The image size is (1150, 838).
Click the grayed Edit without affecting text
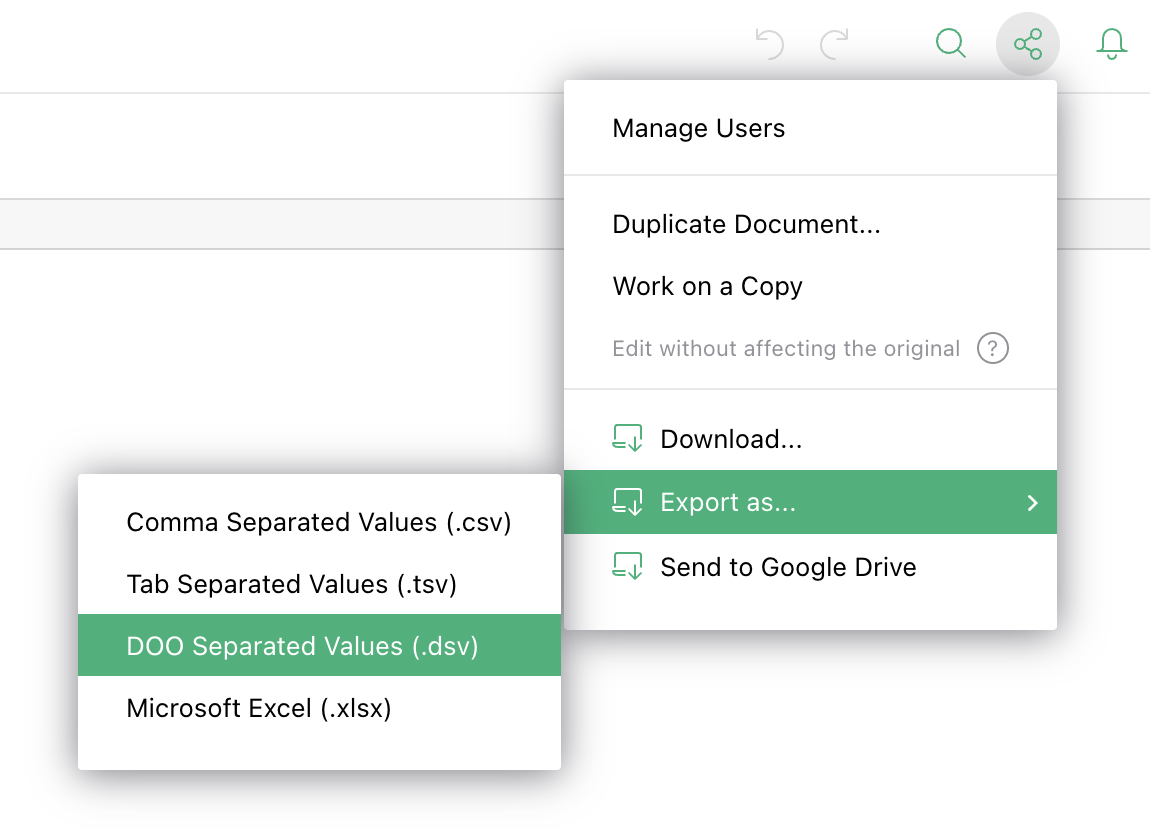point(785,348)
